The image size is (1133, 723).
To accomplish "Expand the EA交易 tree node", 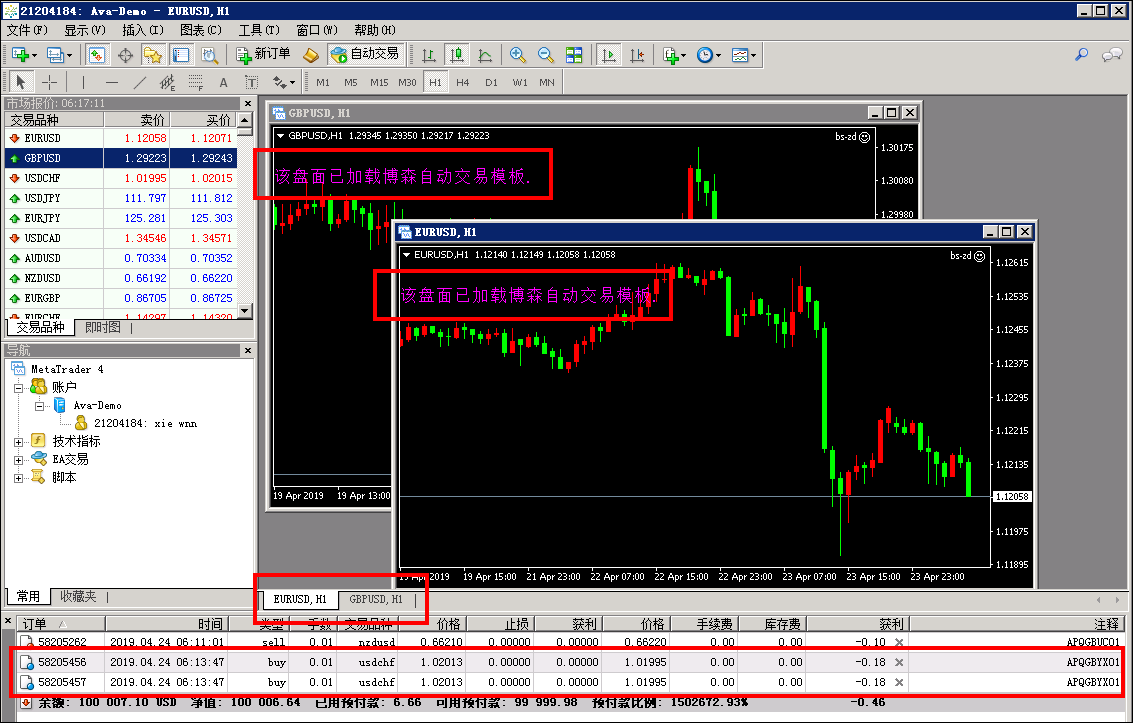I will (19, 459).
